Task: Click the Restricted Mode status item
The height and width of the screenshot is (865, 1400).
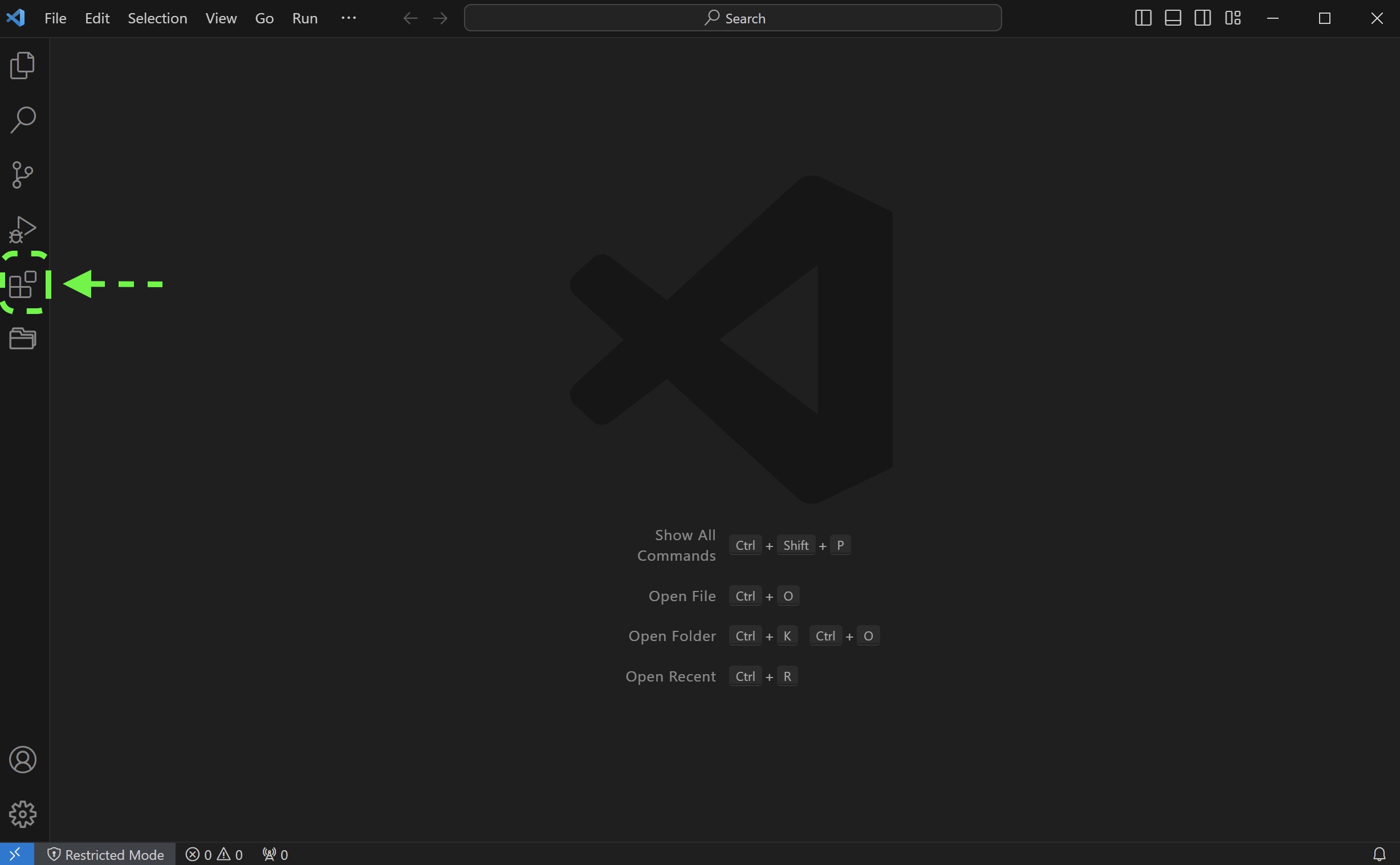Action: (x=105, y=854)
